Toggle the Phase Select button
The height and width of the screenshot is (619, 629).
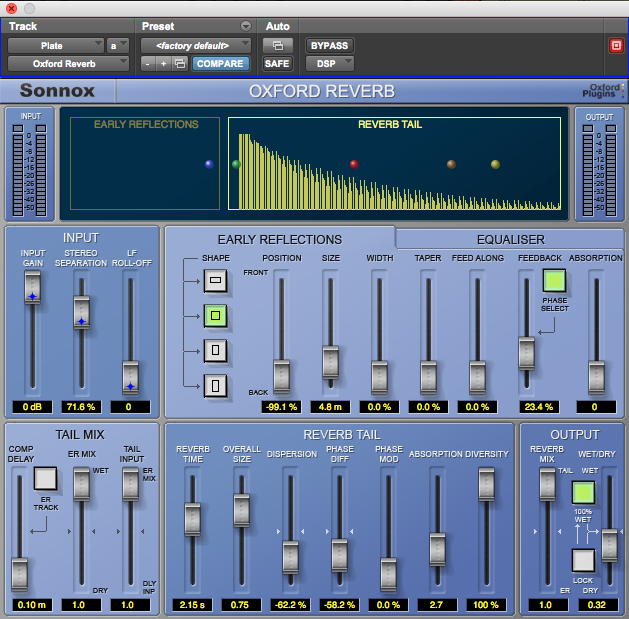[554, 280]
